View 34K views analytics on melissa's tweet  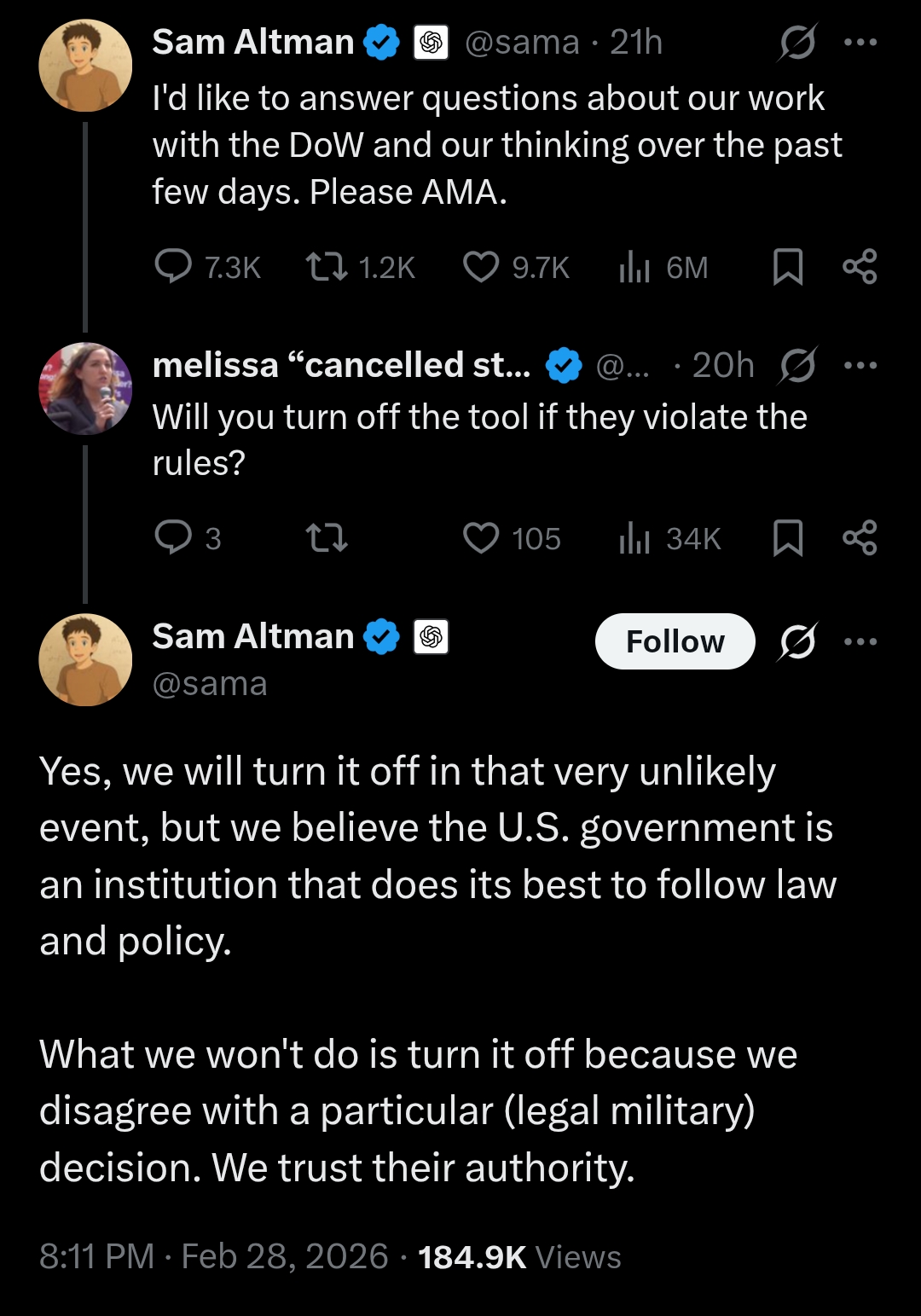pyautogui.click(x=634, y=538)
